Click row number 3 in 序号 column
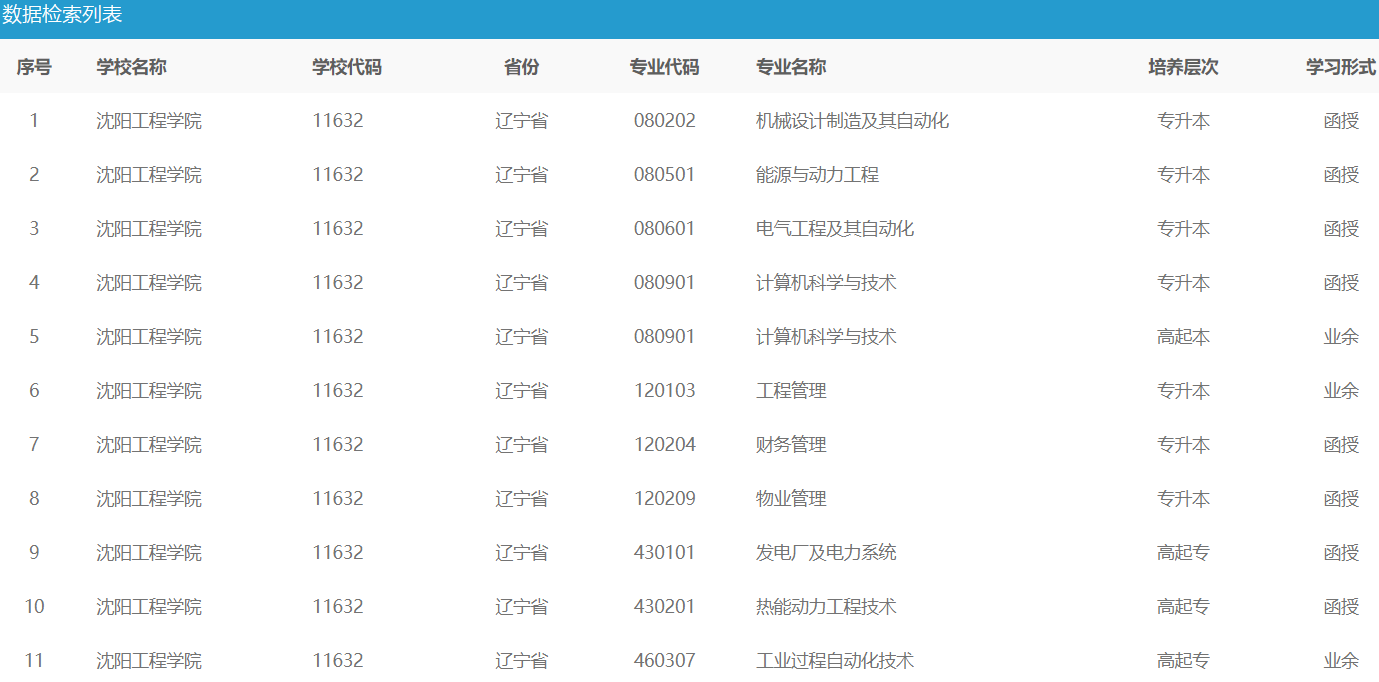The image size is (1379, 682). point(34,229)
